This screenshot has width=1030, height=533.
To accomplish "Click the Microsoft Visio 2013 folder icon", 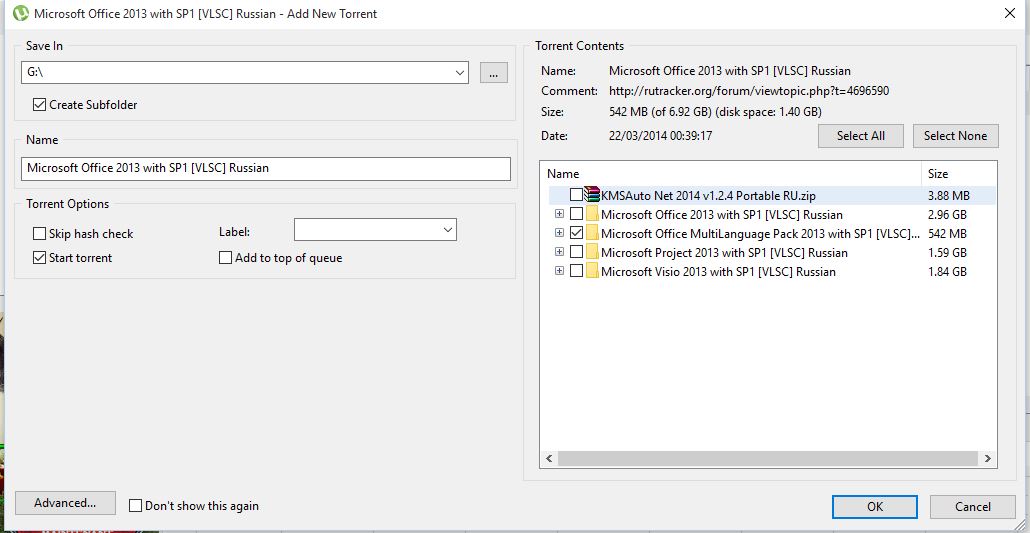I will click(592, 272).
